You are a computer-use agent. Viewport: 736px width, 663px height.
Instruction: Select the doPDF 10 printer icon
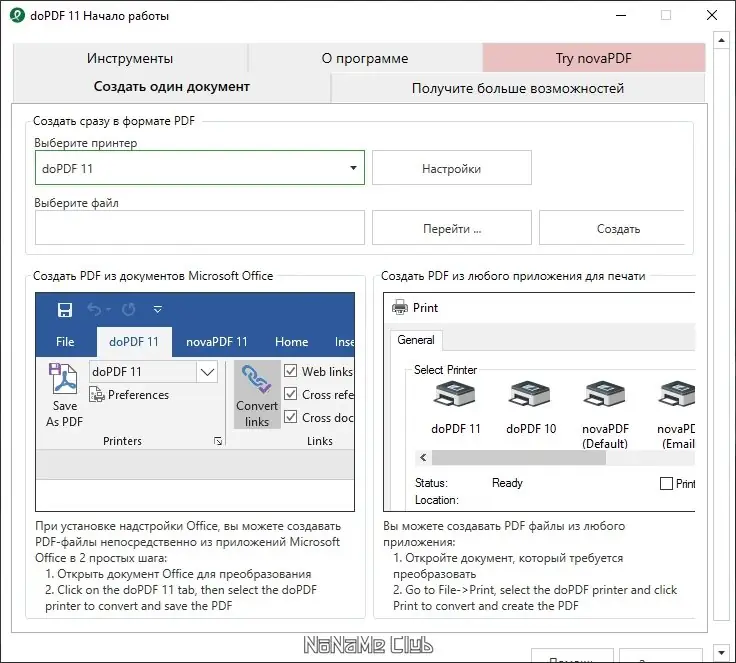(529, 394)
